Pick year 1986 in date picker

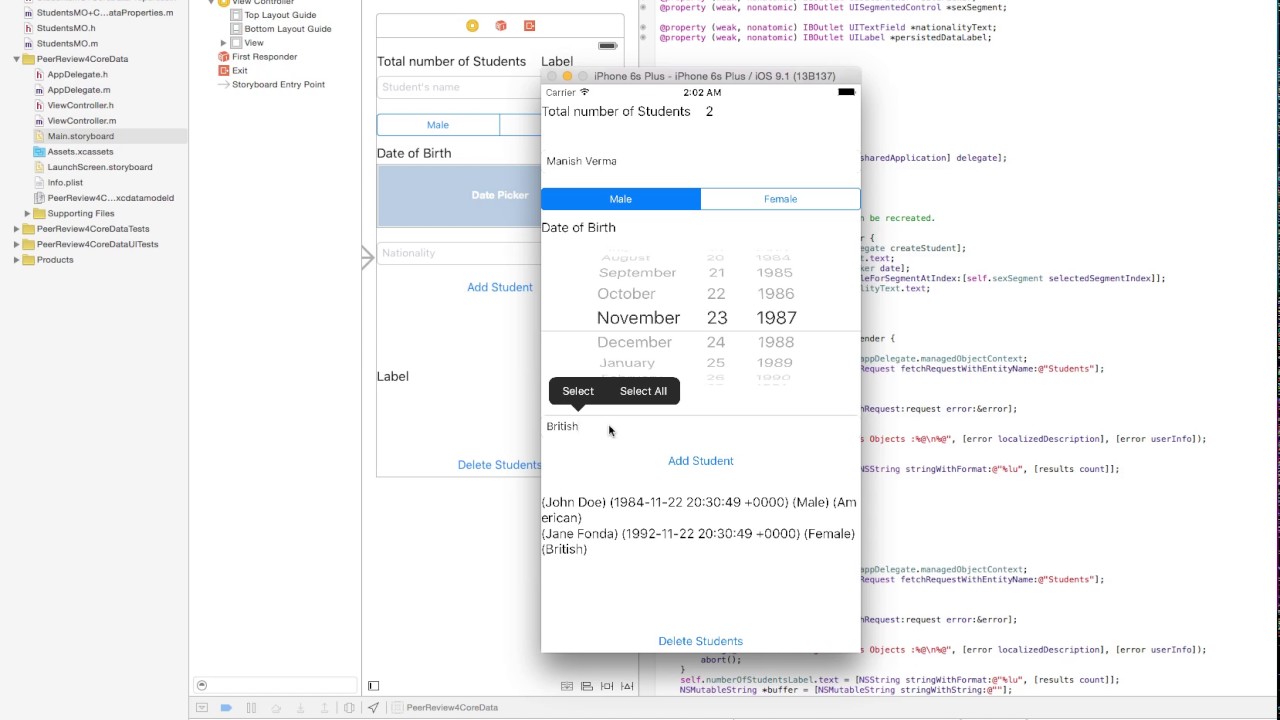776,294
